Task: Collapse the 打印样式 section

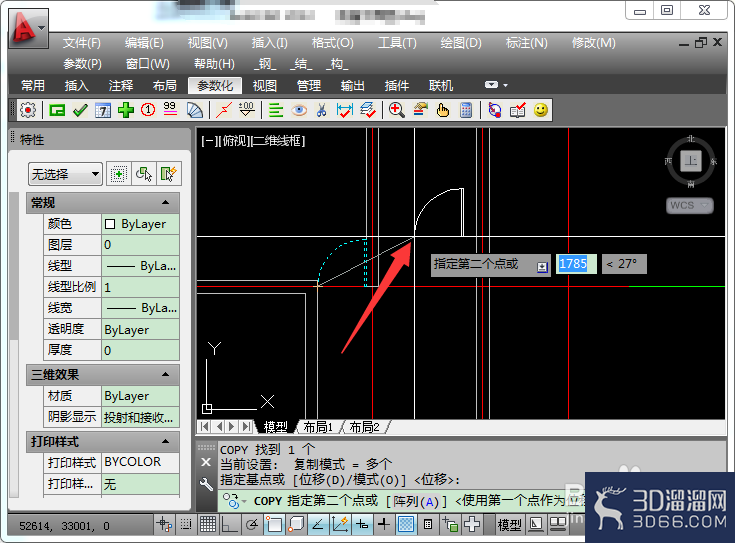Action: coord(165,442)
